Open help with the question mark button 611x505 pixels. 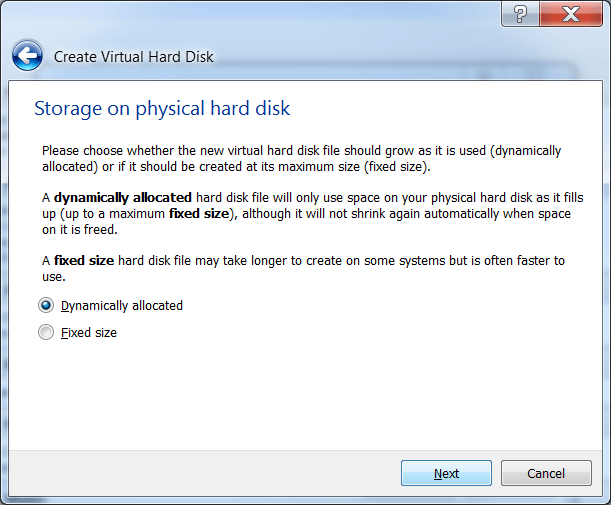point(520,14)
